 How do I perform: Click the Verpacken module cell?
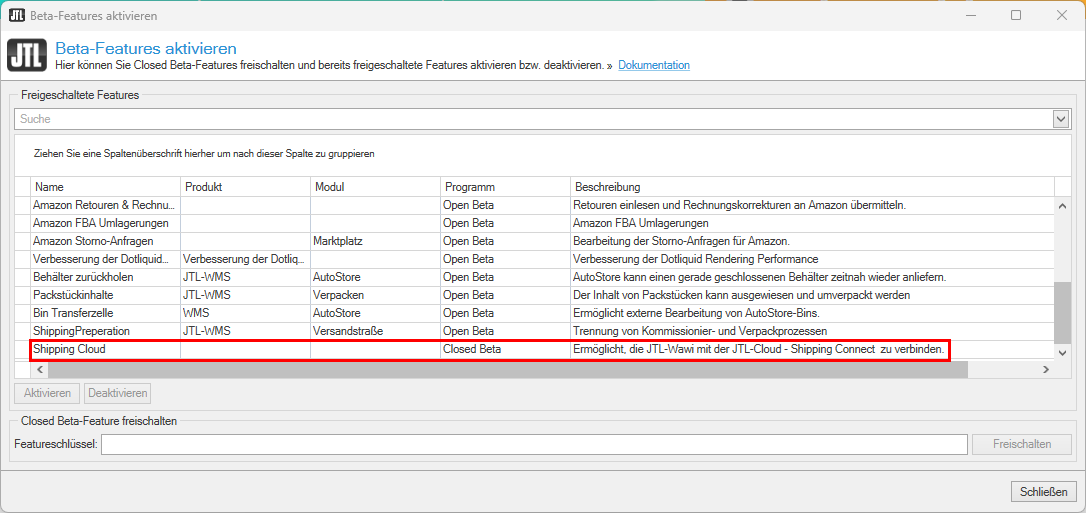click(x=375, y=295)
